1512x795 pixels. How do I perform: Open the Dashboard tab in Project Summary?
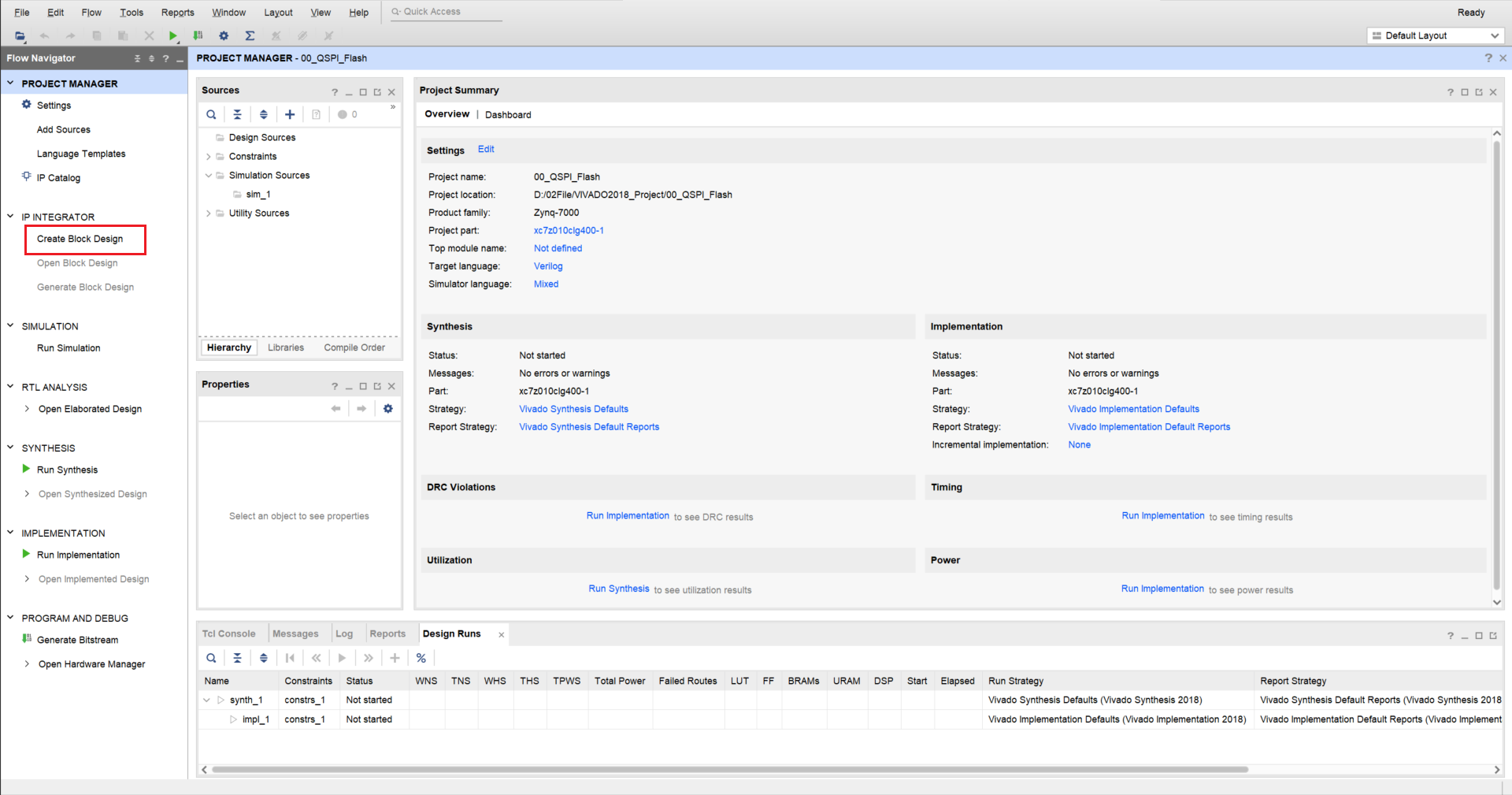[x=508, y=115]
